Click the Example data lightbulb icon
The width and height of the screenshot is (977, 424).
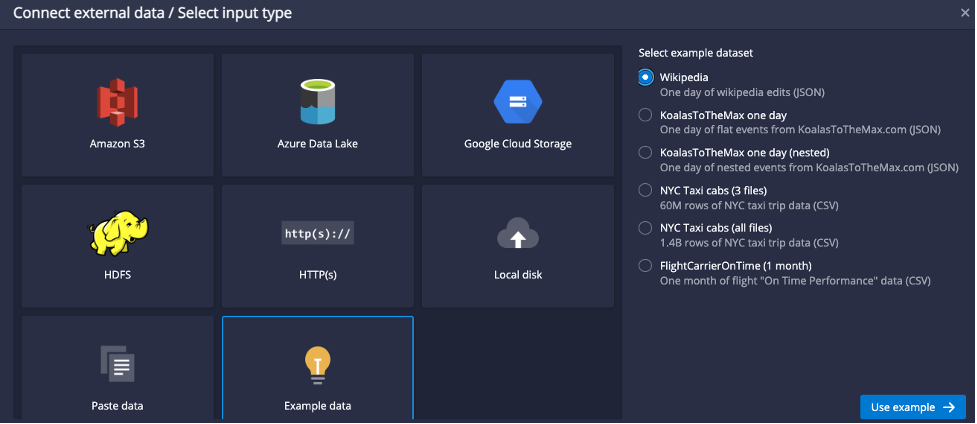[x=318, y=365]
